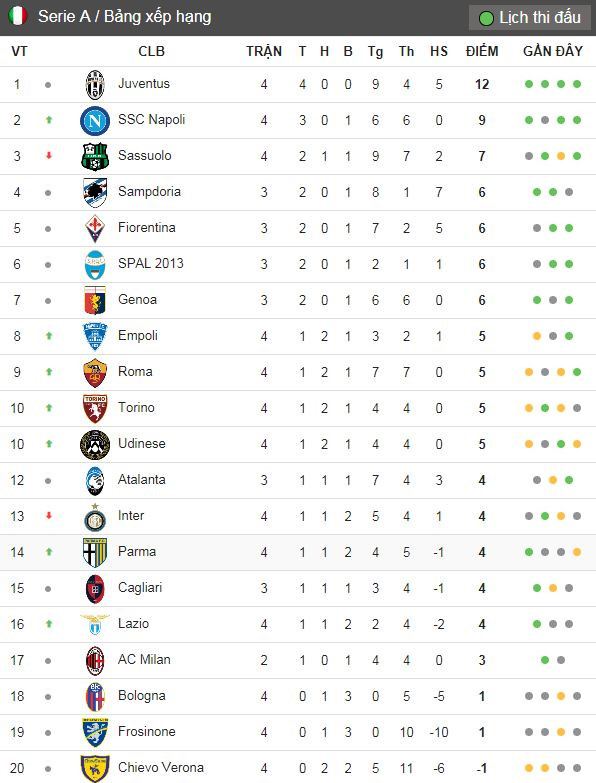Viewport: 596px width, 783px height.
Task: Click the GẦN ĐÂY recent form header
Action: (553, 51)
